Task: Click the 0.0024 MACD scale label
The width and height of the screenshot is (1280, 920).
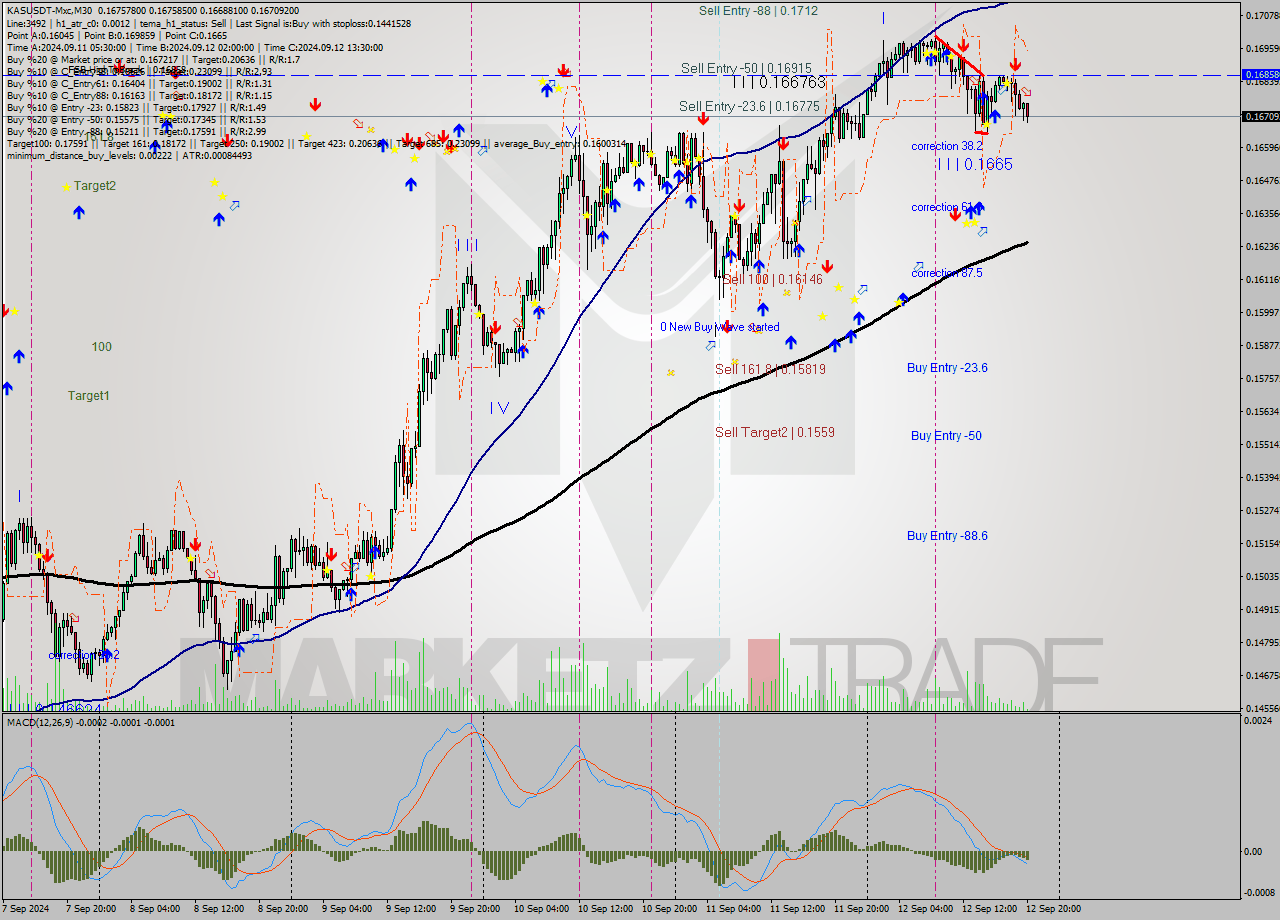Action: (1259, 721)
